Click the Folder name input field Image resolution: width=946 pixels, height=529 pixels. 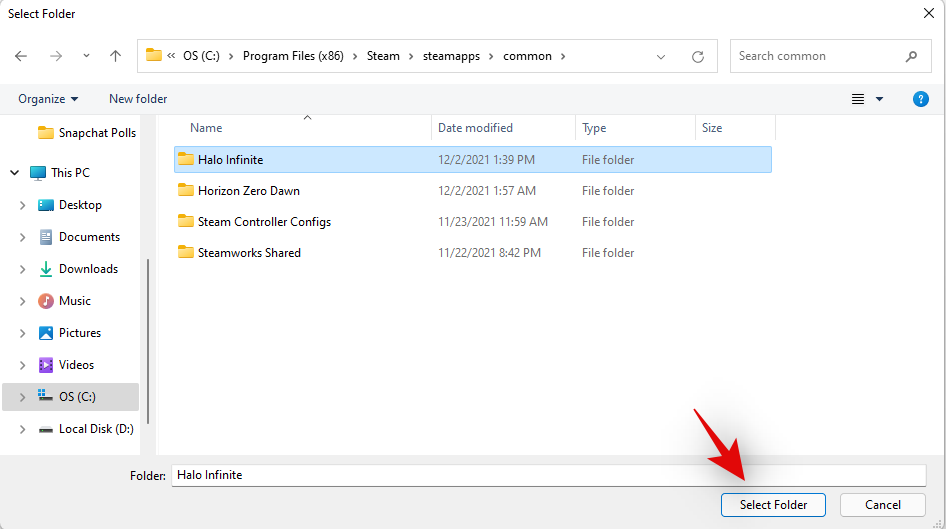point(548,475)
